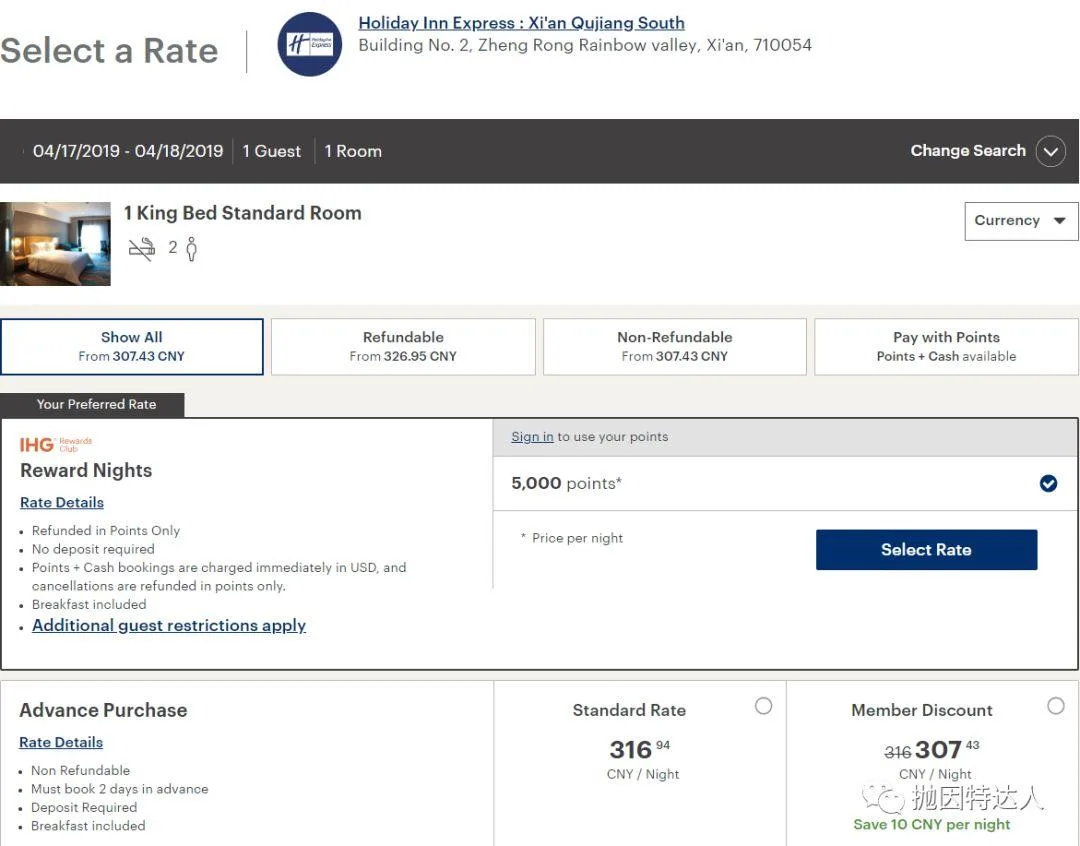Open Rate Details under Reward Nights
Screen dimensions: 1080x846
[x=62, y=502]
